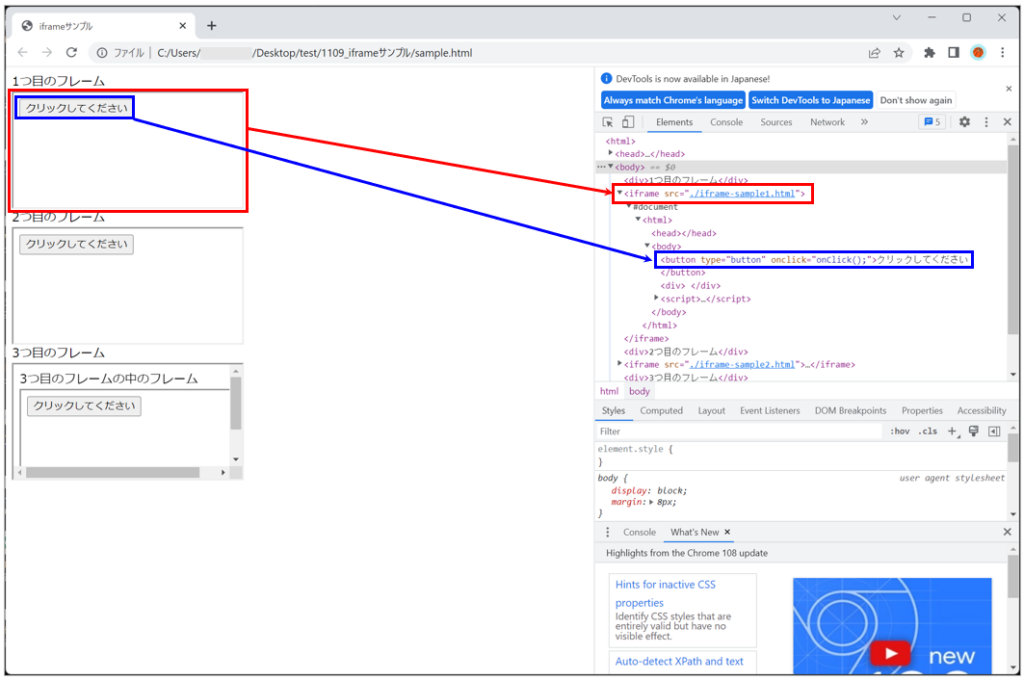Screen dimensions: 1024x680
Task: Open DevTools settings gear icon
Action: pyautogui.click(x=963, y=121)
